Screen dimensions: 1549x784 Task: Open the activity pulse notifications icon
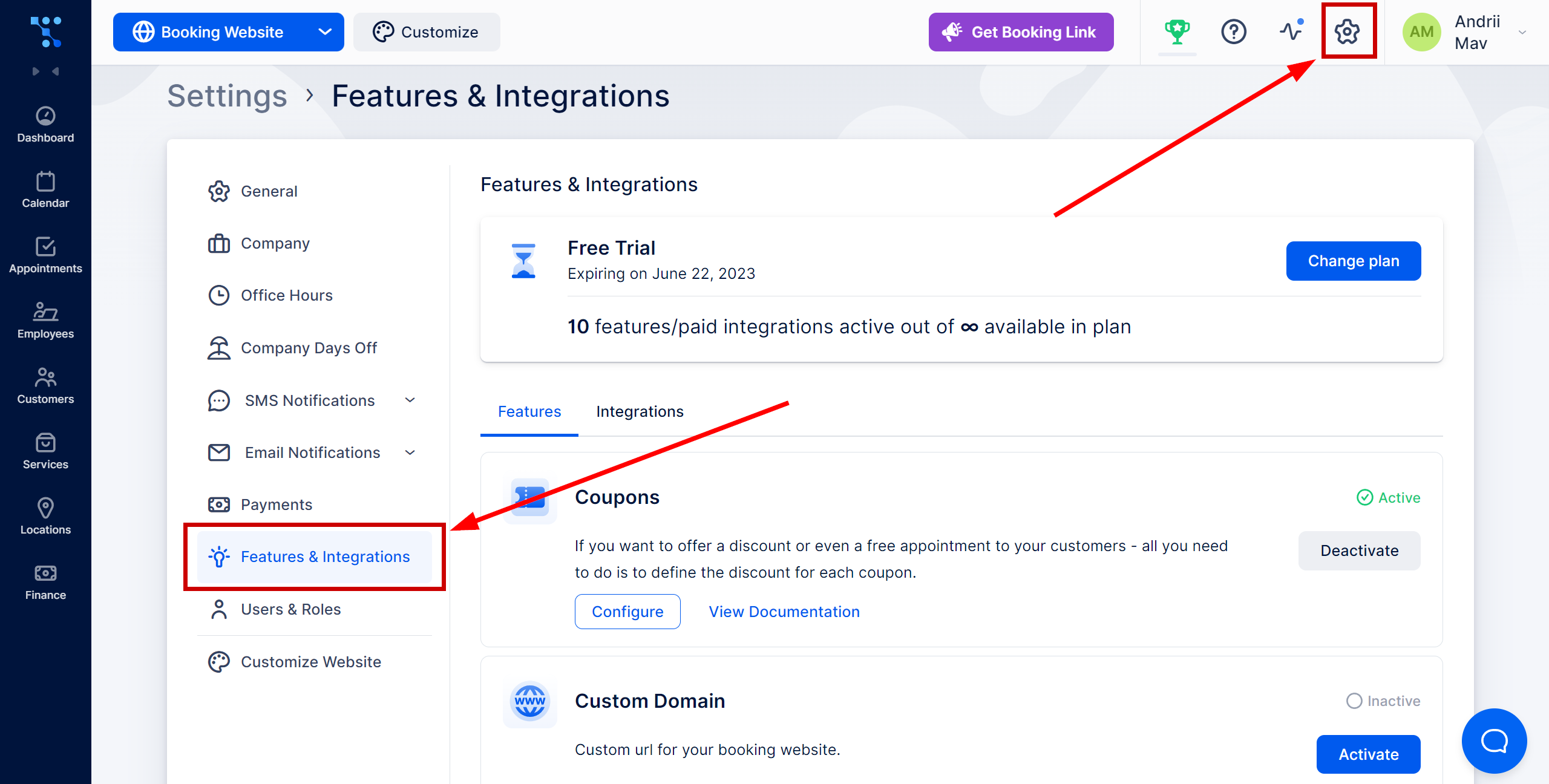[x=1291, y=30]
